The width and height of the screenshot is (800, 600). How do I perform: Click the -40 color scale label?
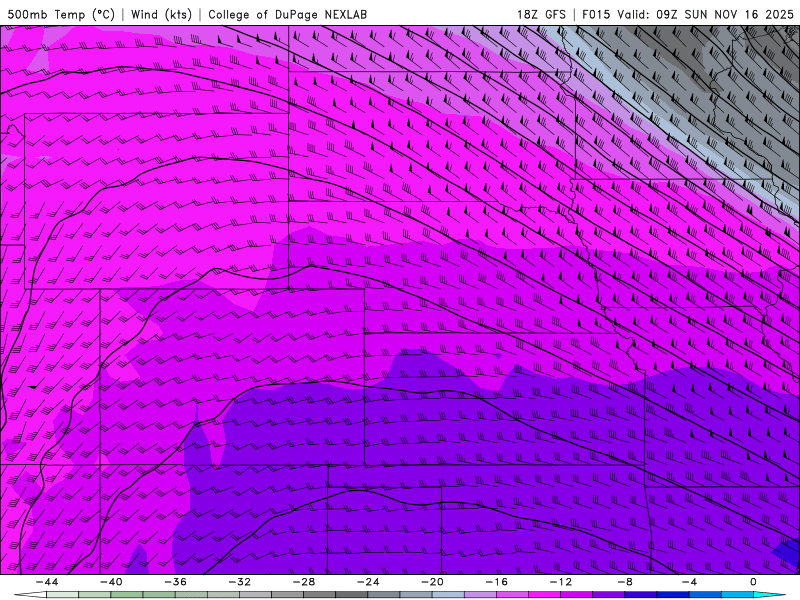(111, 582)
